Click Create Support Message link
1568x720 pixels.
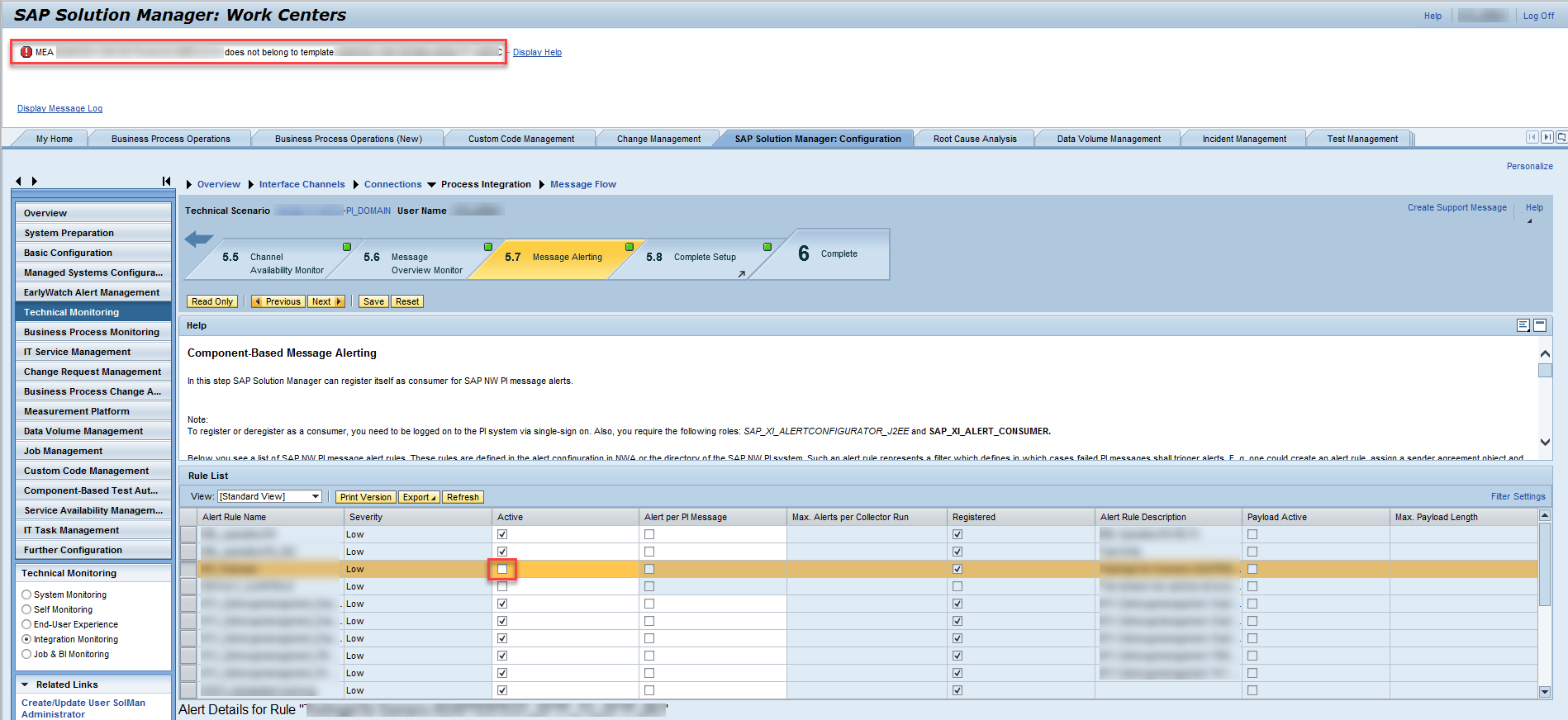click(x=1457, y=207)
